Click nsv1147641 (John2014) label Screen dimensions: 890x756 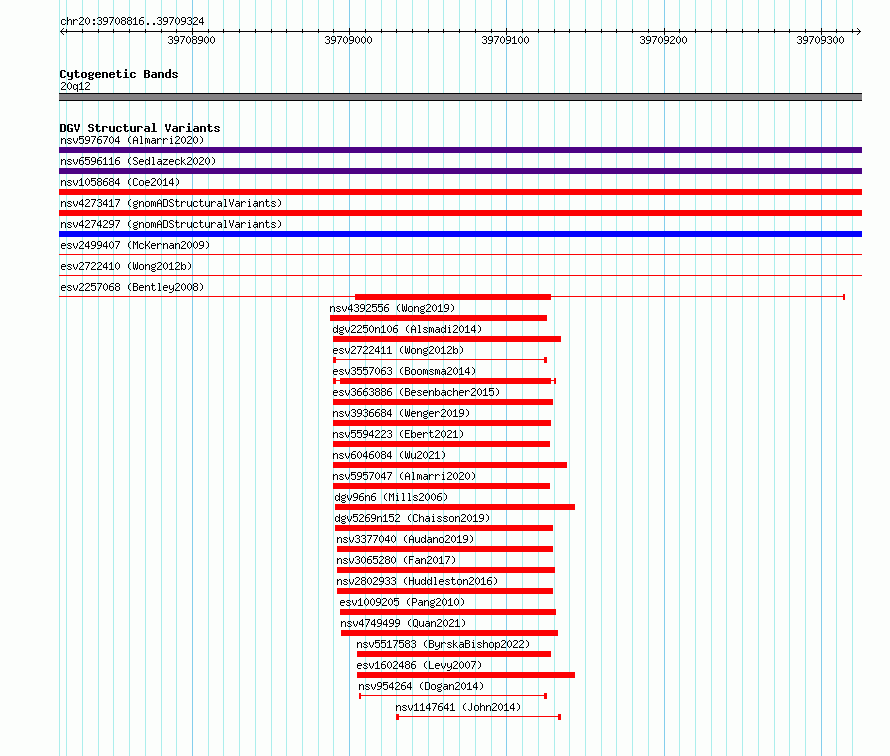click(458, 707)
